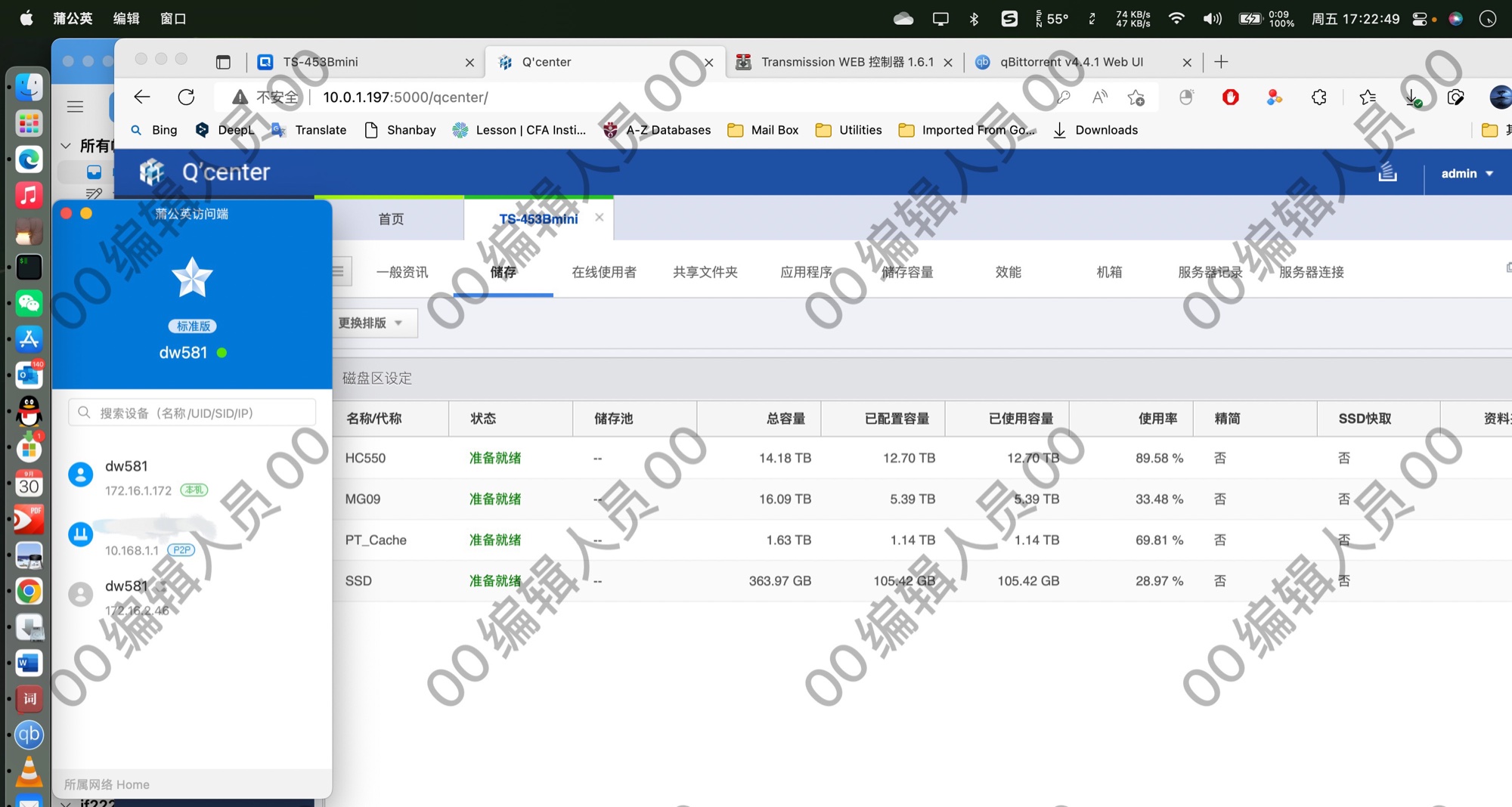Viewport: 1512px width, 807px height.
Task: Open the favorites list icon
Action: [x=1368, y=97]
